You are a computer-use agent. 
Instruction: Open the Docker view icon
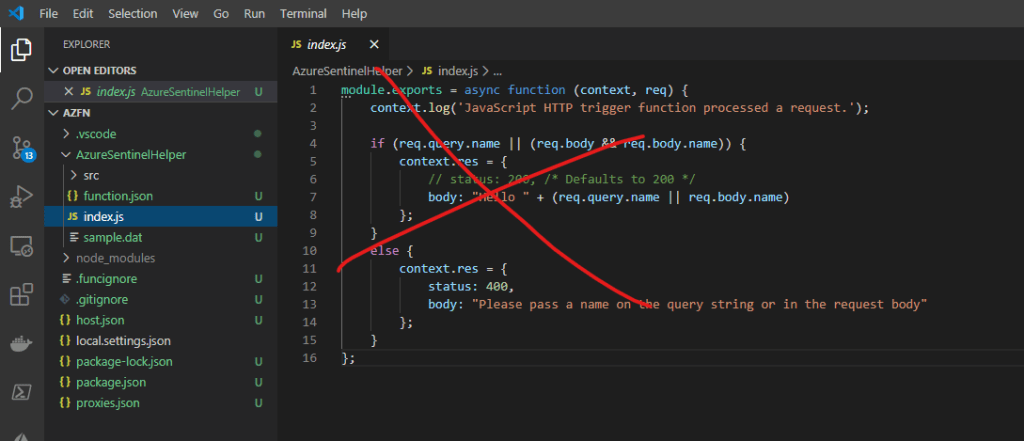coord(21,343)
